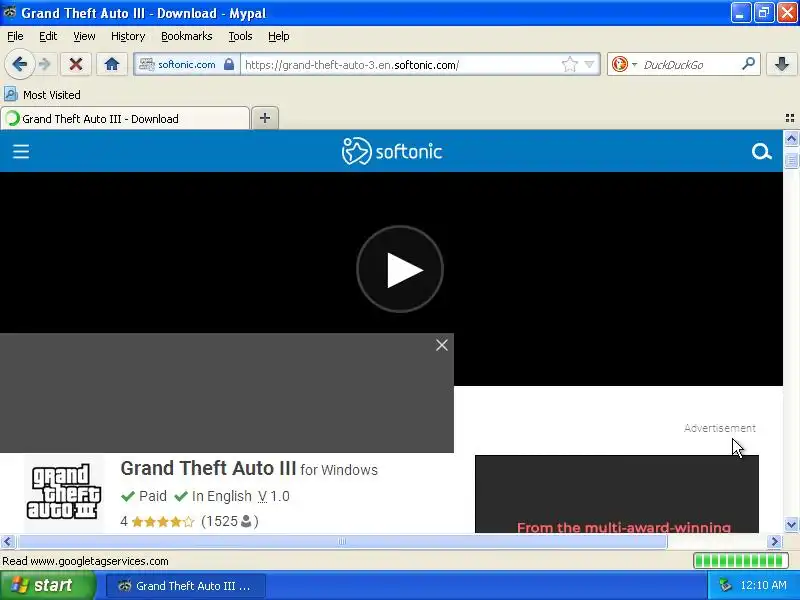Open the Windows Start button
The width and height of the screenshot is (800, 600).
pos(47,585)
